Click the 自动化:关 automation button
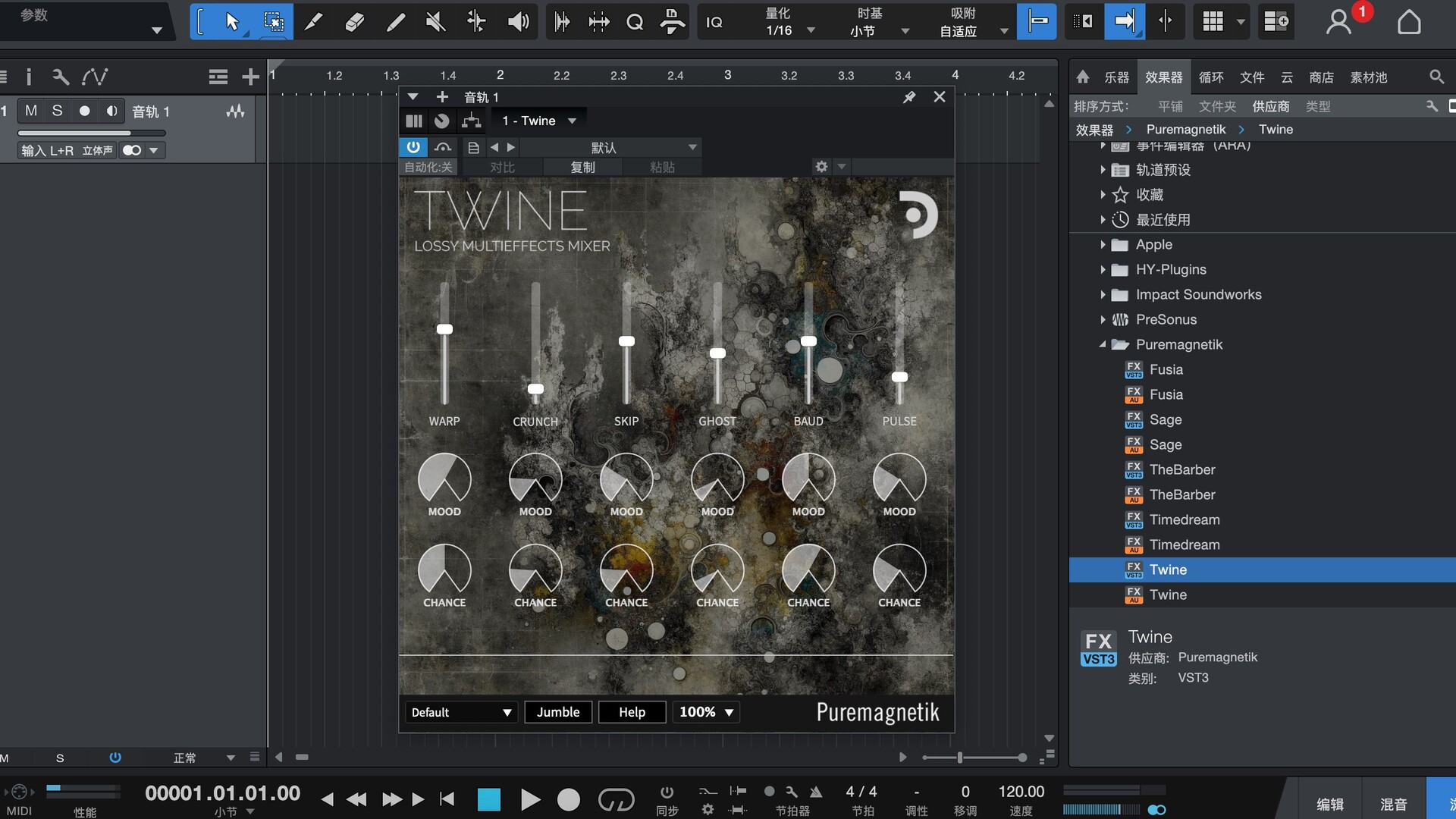 (428, 167)
